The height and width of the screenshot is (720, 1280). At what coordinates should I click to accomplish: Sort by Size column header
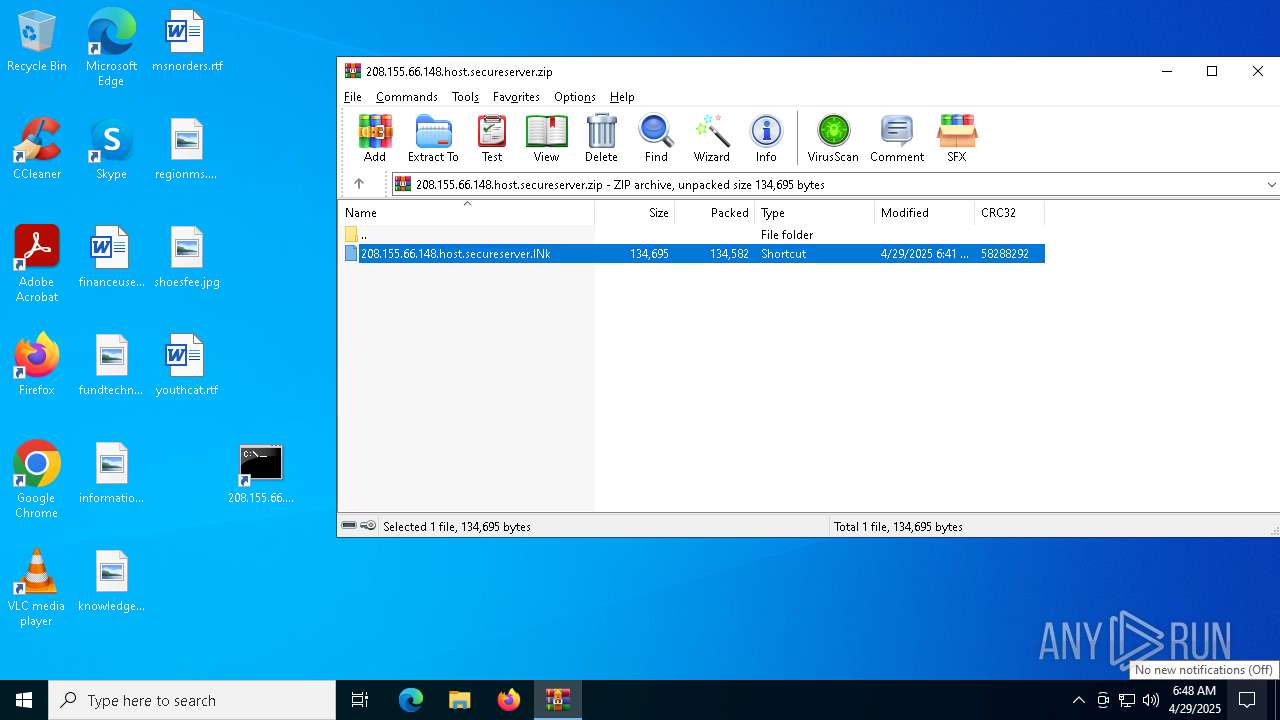coord(635,213)
